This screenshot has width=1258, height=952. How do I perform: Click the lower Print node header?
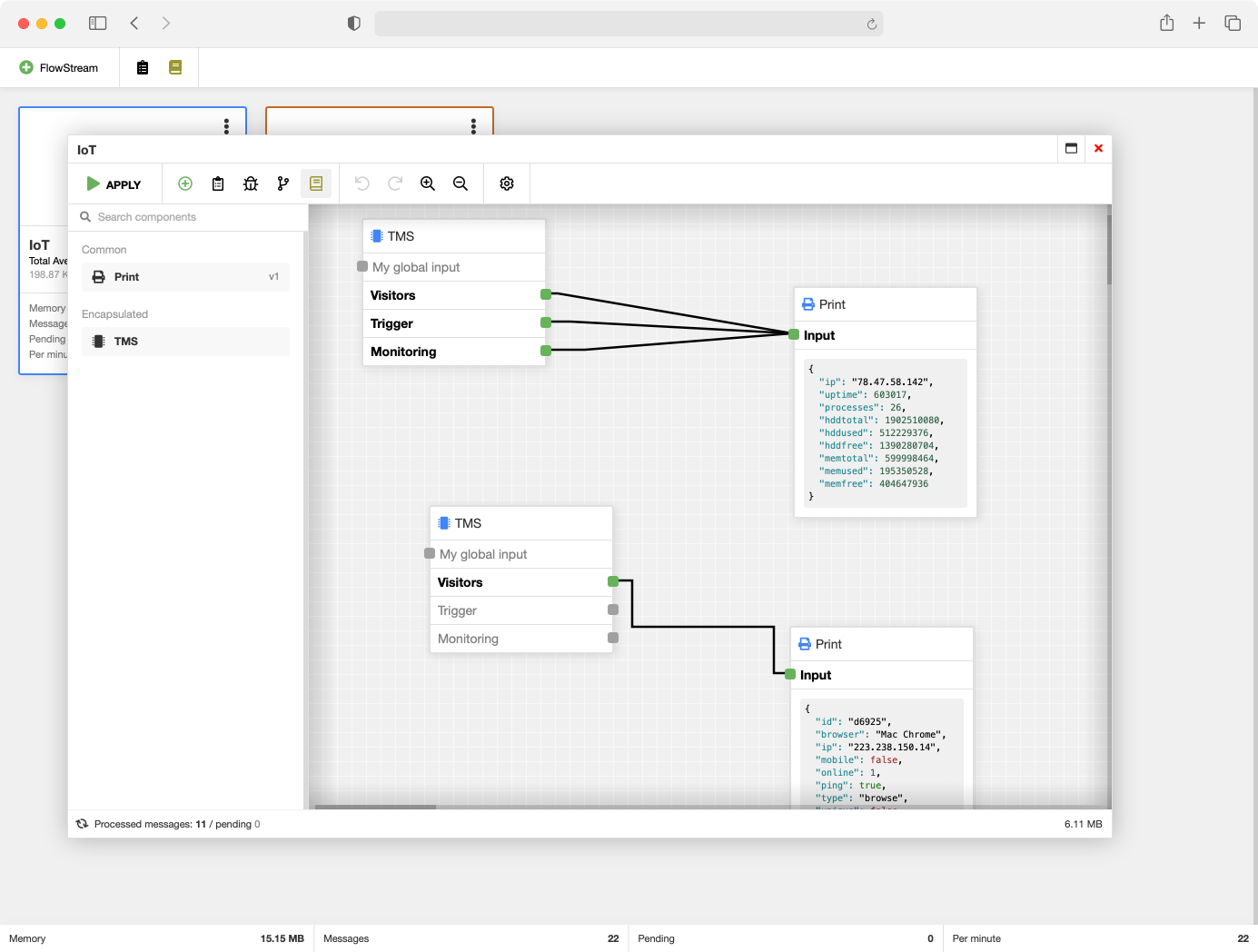882,644
